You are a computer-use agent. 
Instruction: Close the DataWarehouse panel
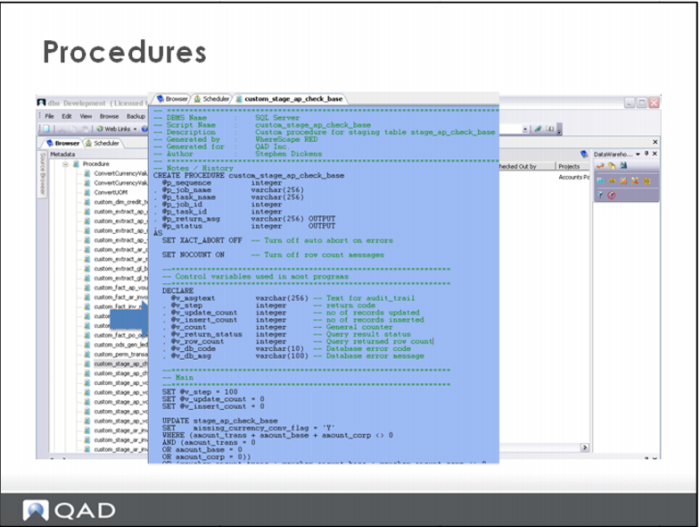(655, 154)
